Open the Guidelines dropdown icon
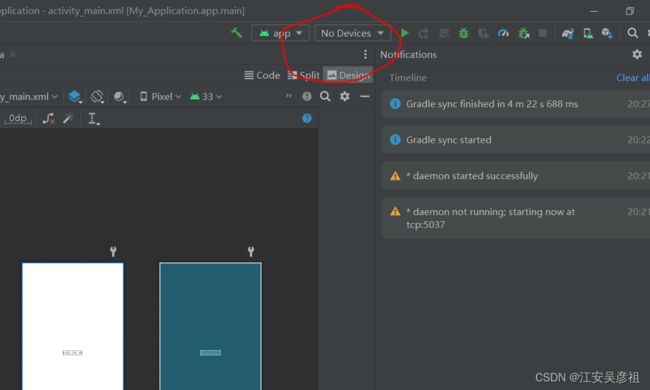This screenshot has height=390, width=650. [x=94, y=119]
